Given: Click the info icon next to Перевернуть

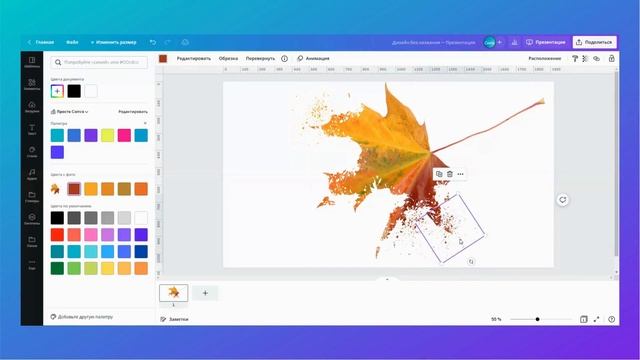Looking at the screenshot, I should tap(284, 59).
